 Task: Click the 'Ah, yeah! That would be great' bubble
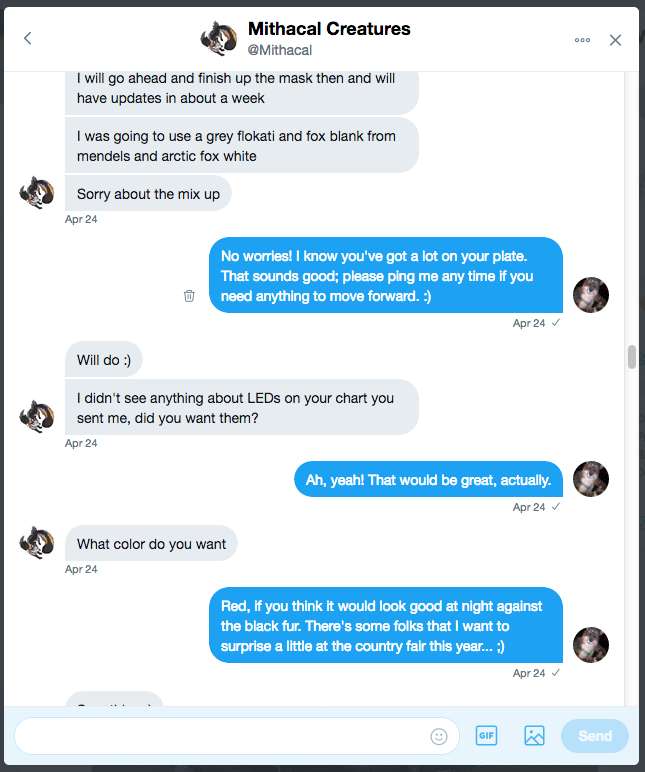coord(428,480)
